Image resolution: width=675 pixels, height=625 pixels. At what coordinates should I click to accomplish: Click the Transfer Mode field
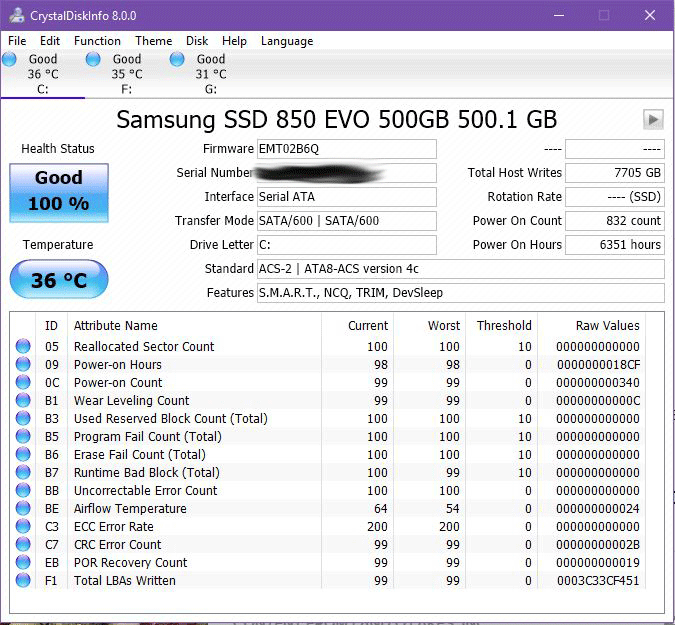tap(347, 221)
